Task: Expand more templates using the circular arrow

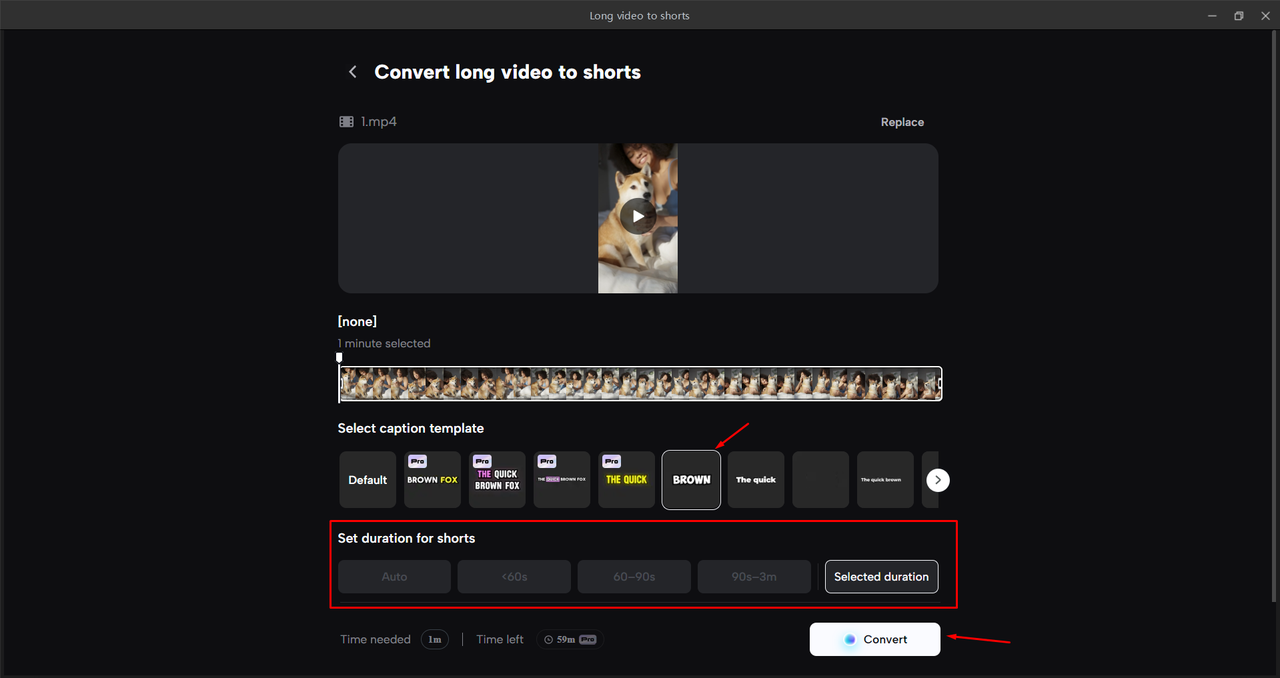Action: (x=936, y=480)
